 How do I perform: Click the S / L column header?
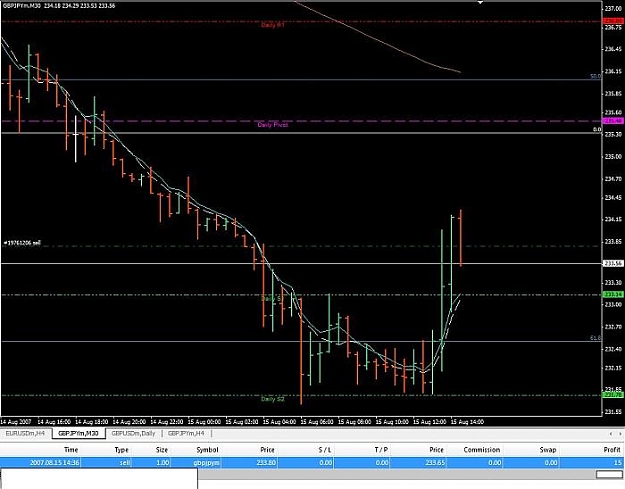(x=325, y=450)
